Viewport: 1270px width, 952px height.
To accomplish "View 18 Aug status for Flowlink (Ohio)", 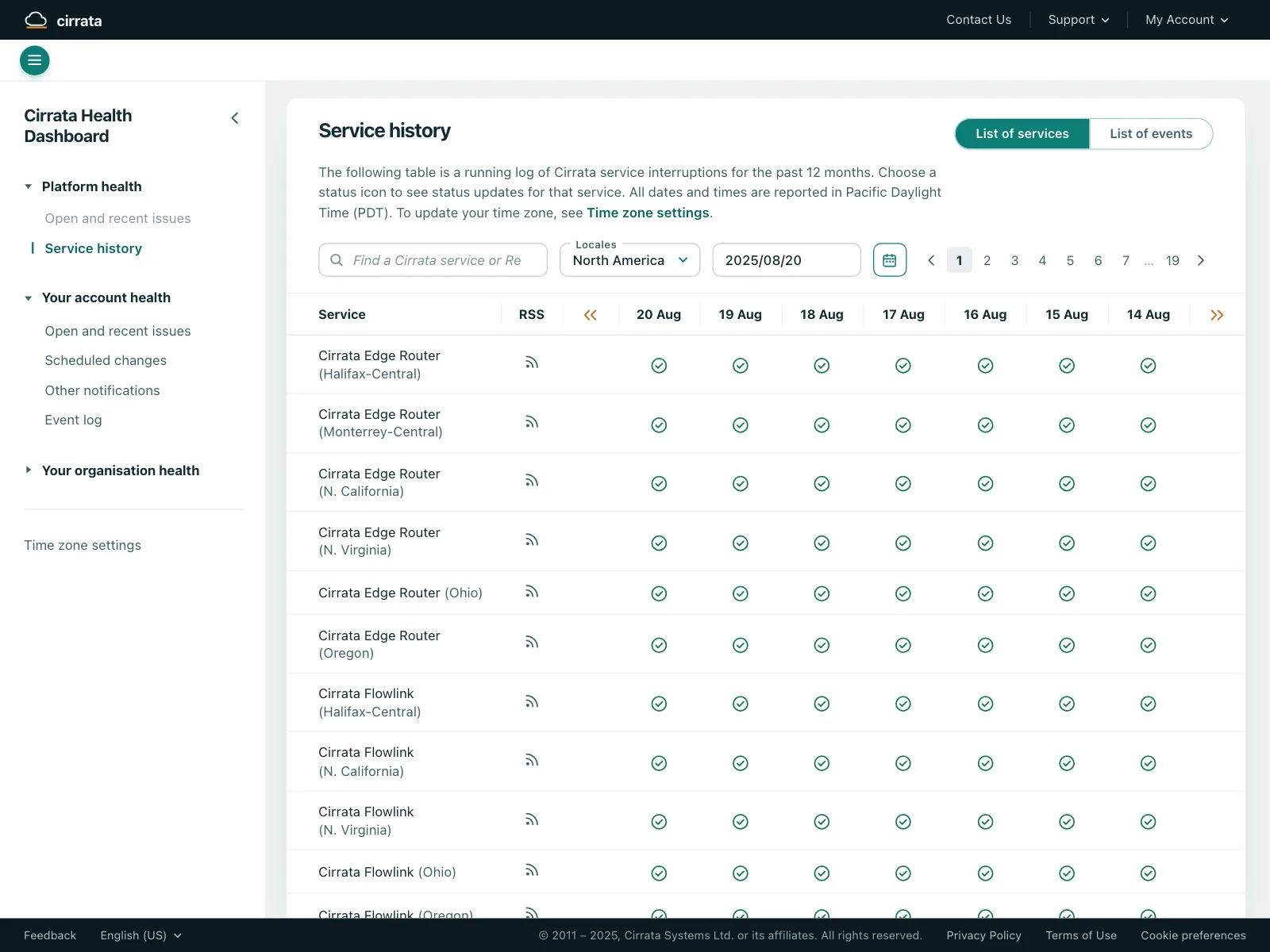I will point(822,873).
